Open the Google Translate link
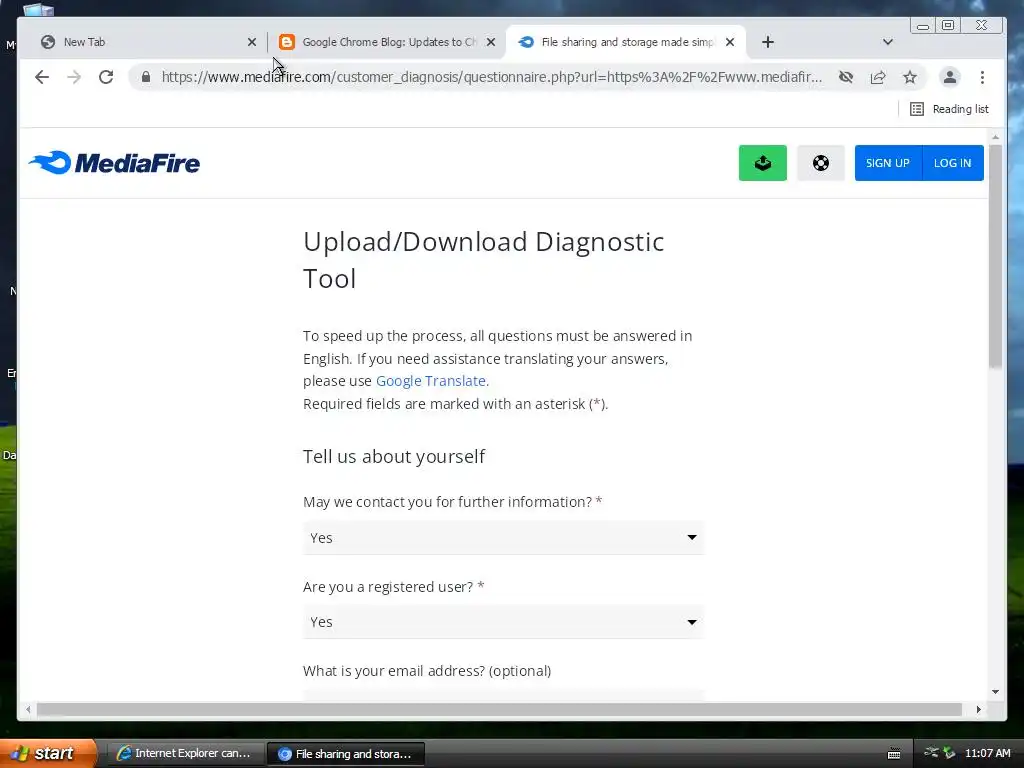The height and width of the screenshot is (768, 1024). pos(430,381)
